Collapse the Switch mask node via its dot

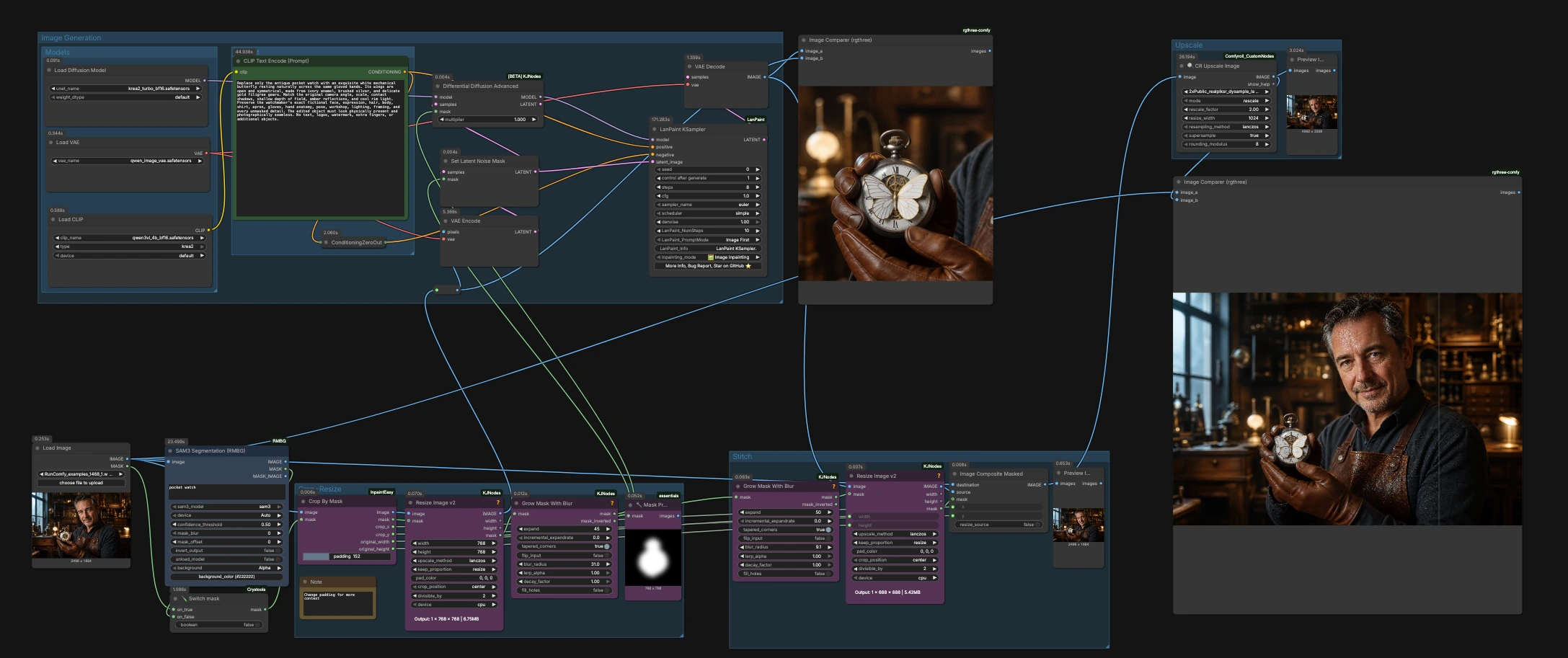pos(177,599)
